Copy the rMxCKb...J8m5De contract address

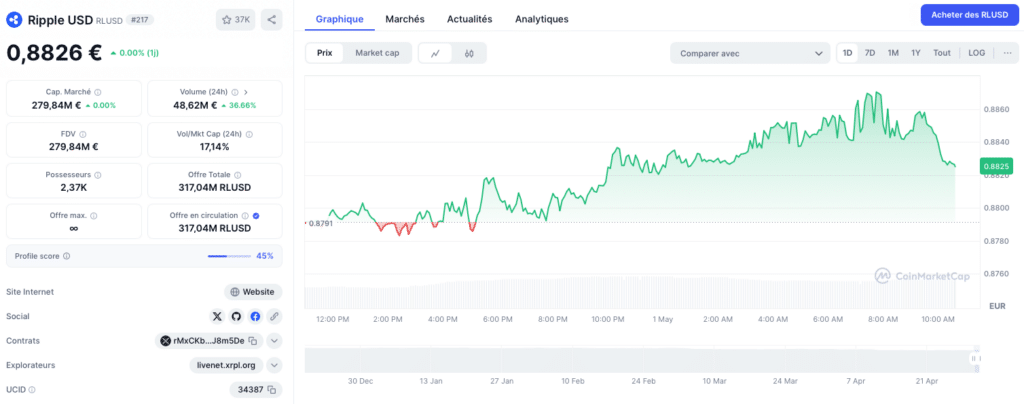click(x=252, y=341)
